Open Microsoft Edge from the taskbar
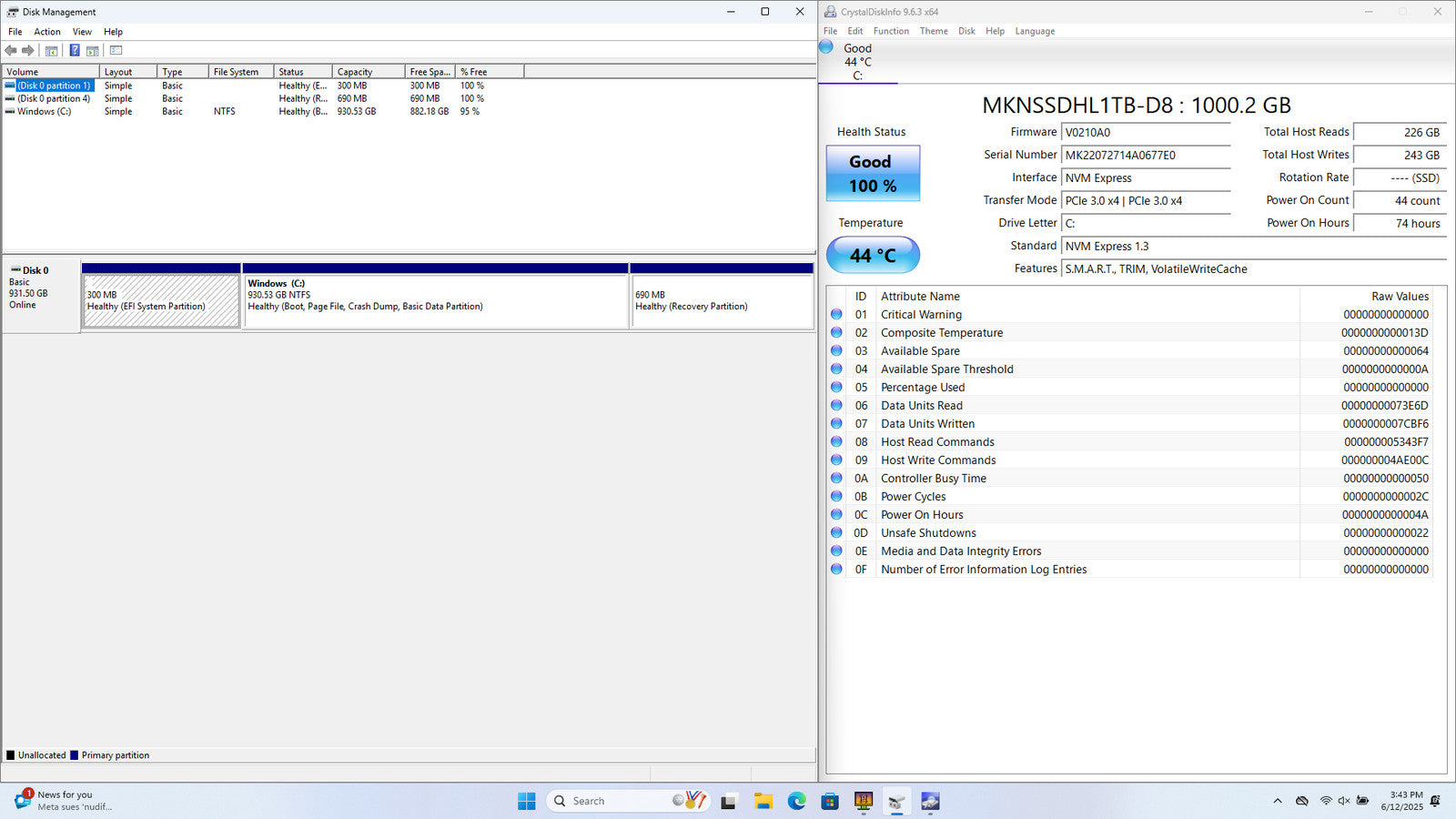 pyautogui.click(x=796, y=801)
